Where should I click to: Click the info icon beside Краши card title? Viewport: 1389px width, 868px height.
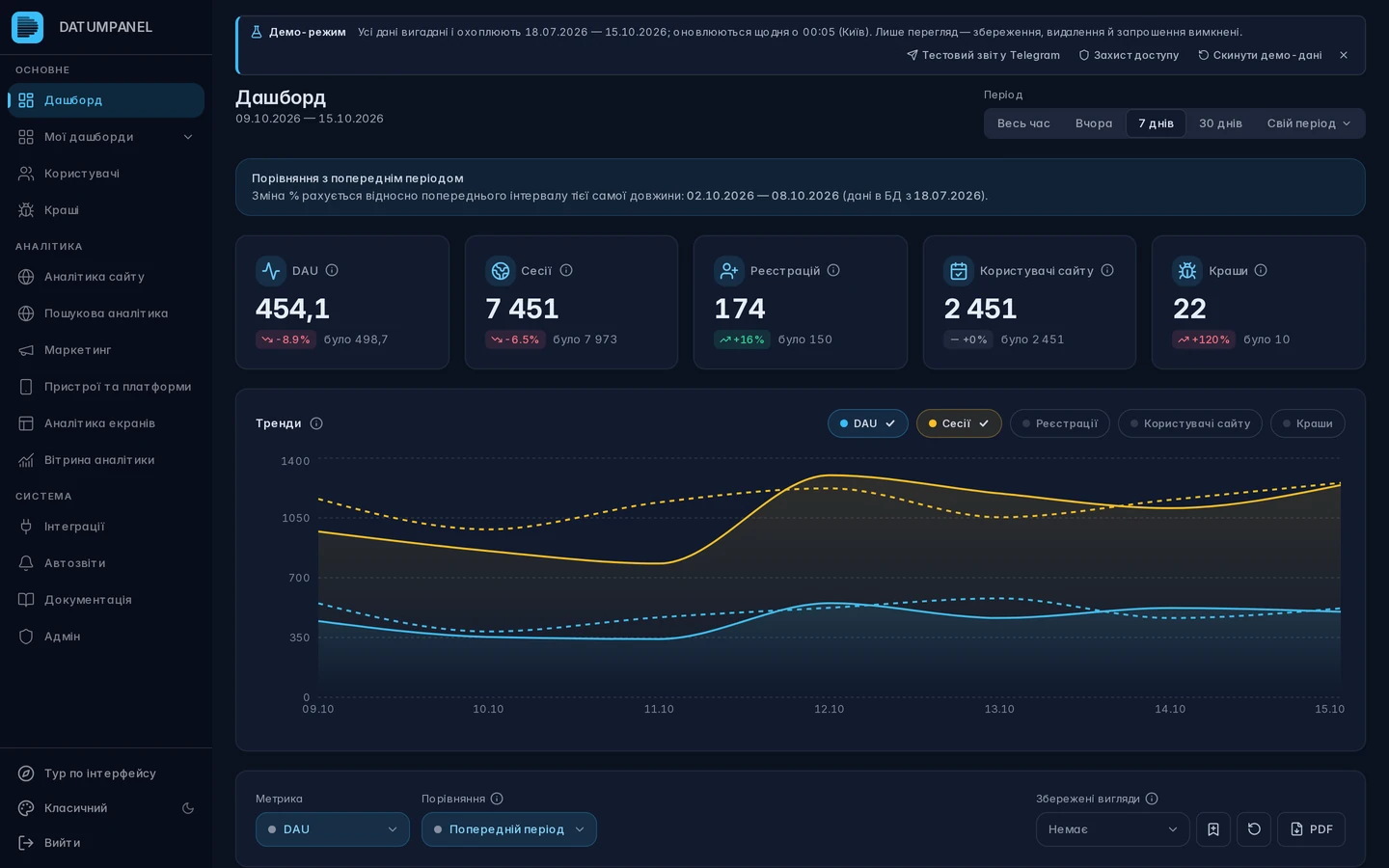tap(1261, 270)
